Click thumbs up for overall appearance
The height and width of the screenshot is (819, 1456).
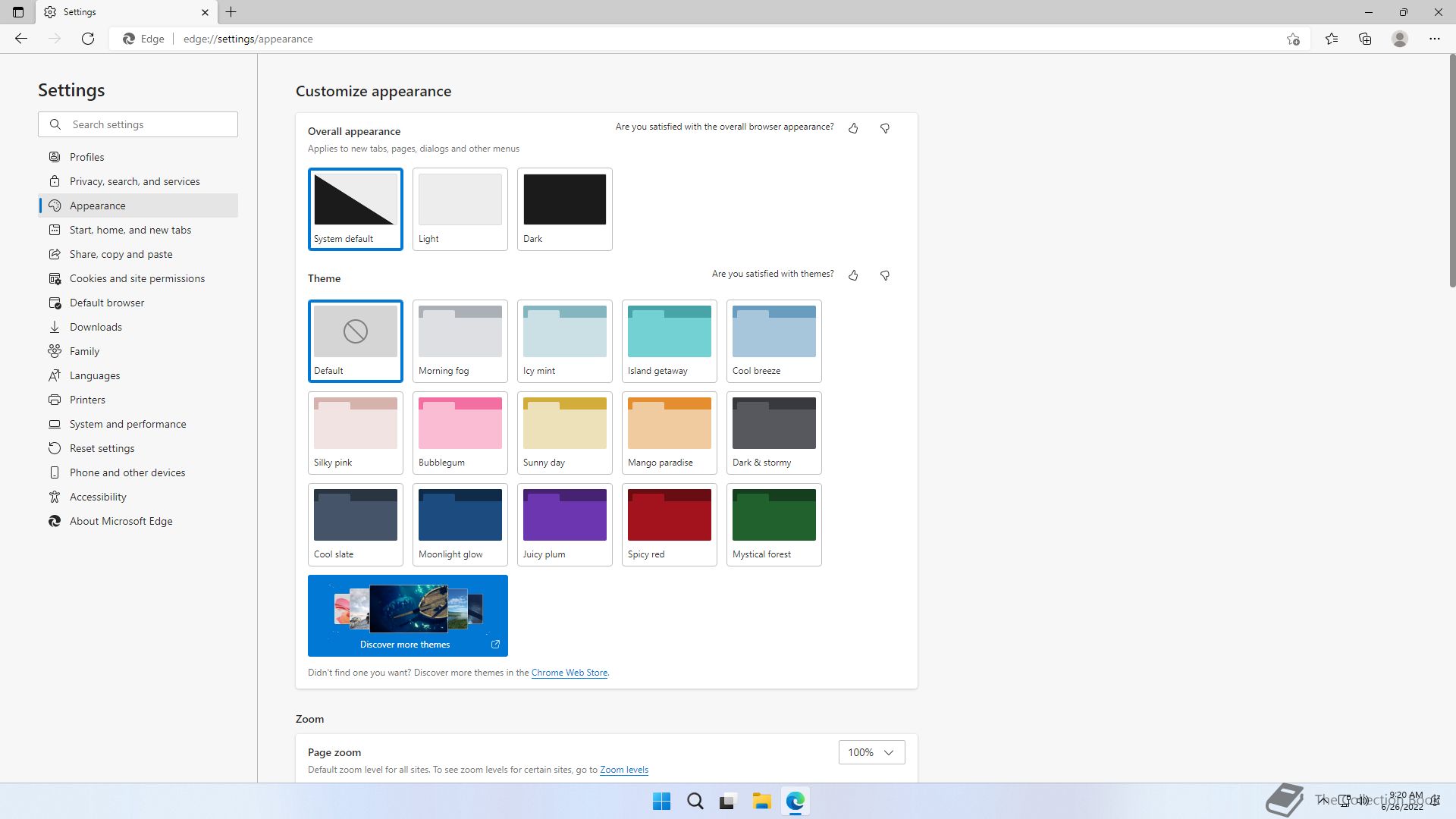click(853, 128)
